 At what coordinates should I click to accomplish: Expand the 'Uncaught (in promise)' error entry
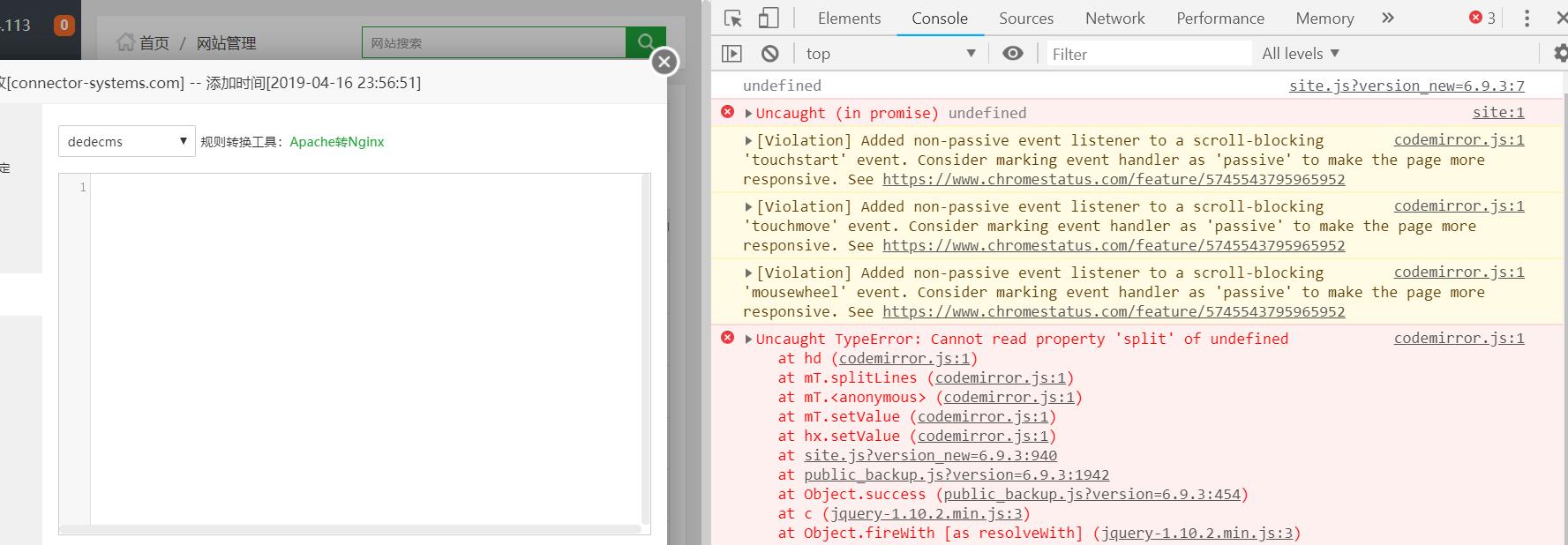point(748,113)
